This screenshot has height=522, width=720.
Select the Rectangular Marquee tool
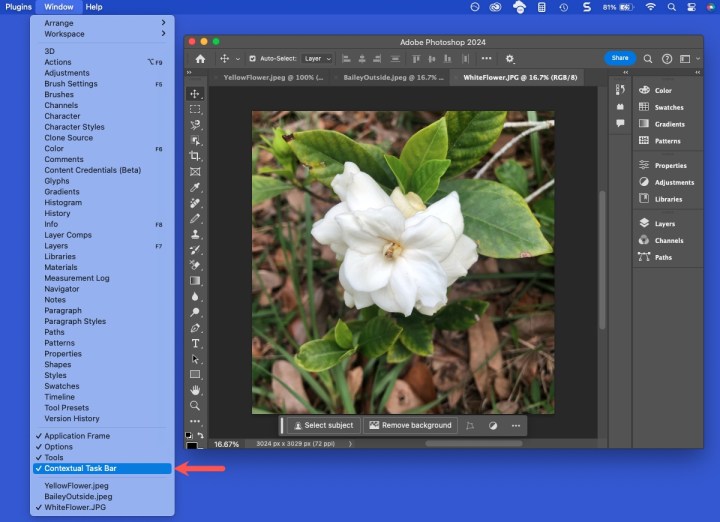195,109
